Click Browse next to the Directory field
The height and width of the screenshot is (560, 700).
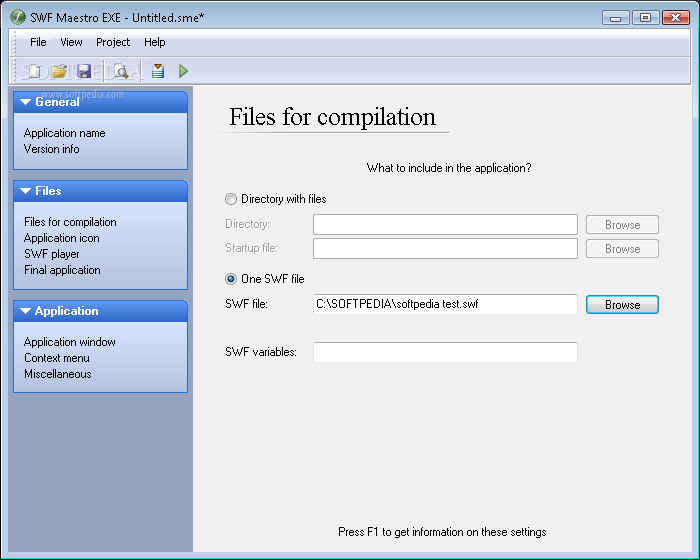coord(622,225)
